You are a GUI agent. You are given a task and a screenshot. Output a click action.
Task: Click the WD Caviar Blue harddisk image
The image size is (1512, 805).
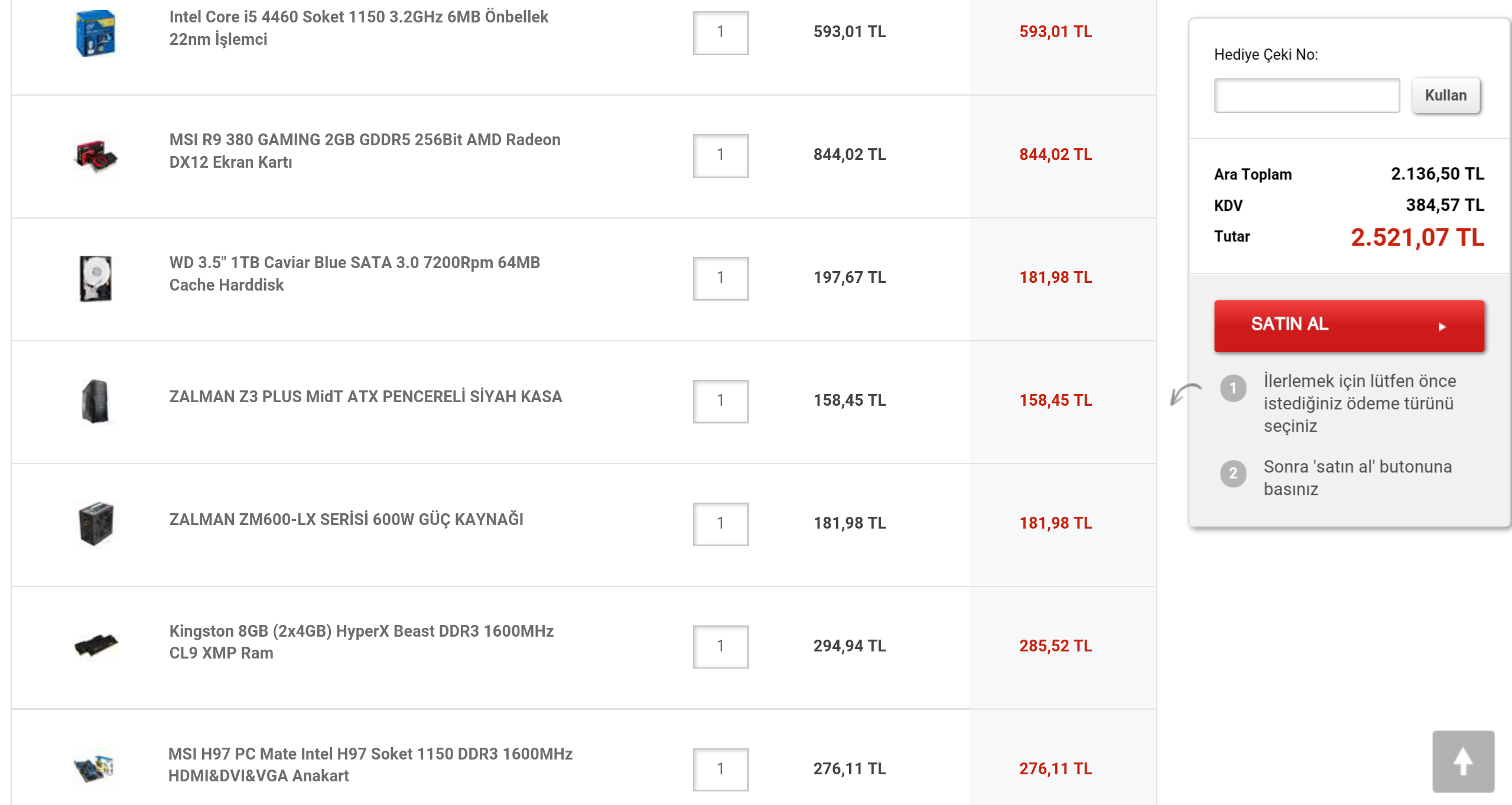tap(96, 279)
